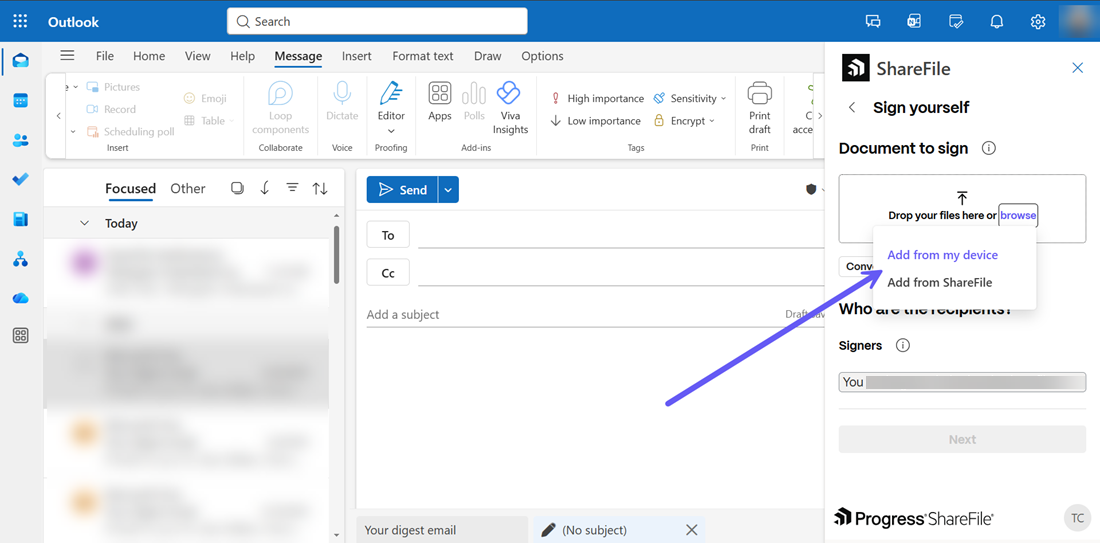Click the Polls add-in

[474, 102]
